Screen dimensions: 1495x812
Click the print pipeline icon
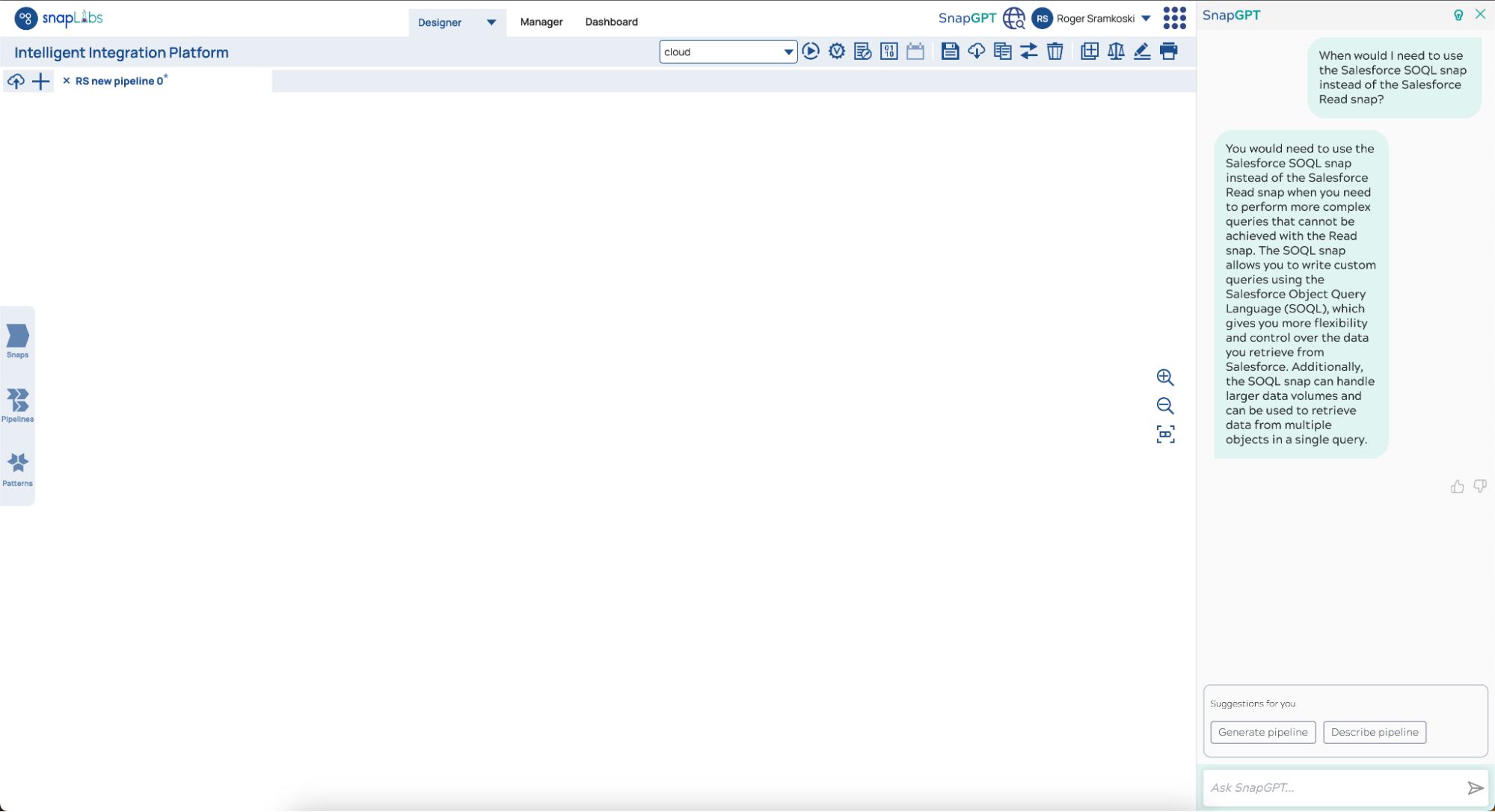point(1168,52)
